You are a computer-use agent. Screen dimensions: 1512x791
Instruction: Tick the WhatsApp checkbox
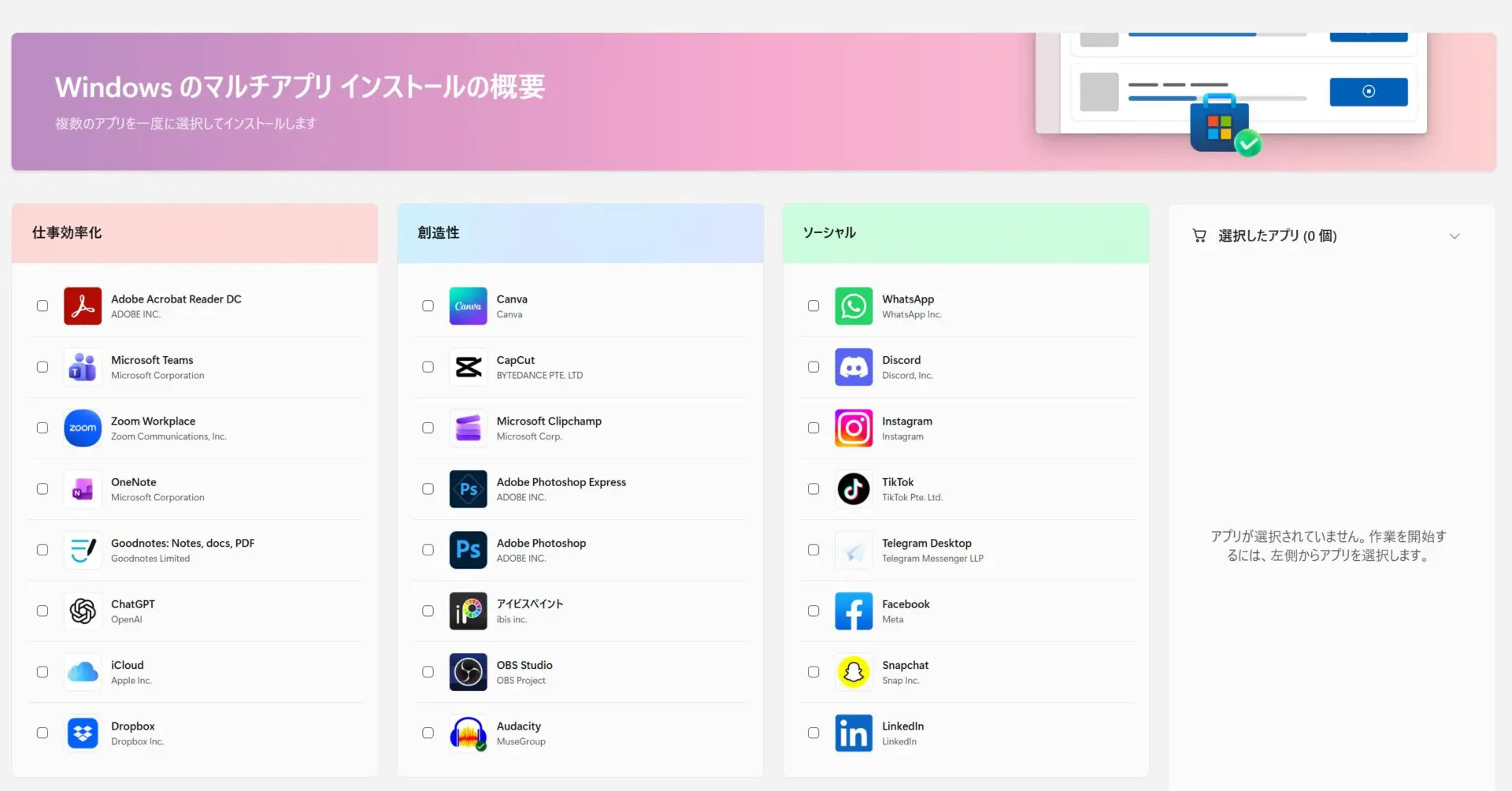813,306
